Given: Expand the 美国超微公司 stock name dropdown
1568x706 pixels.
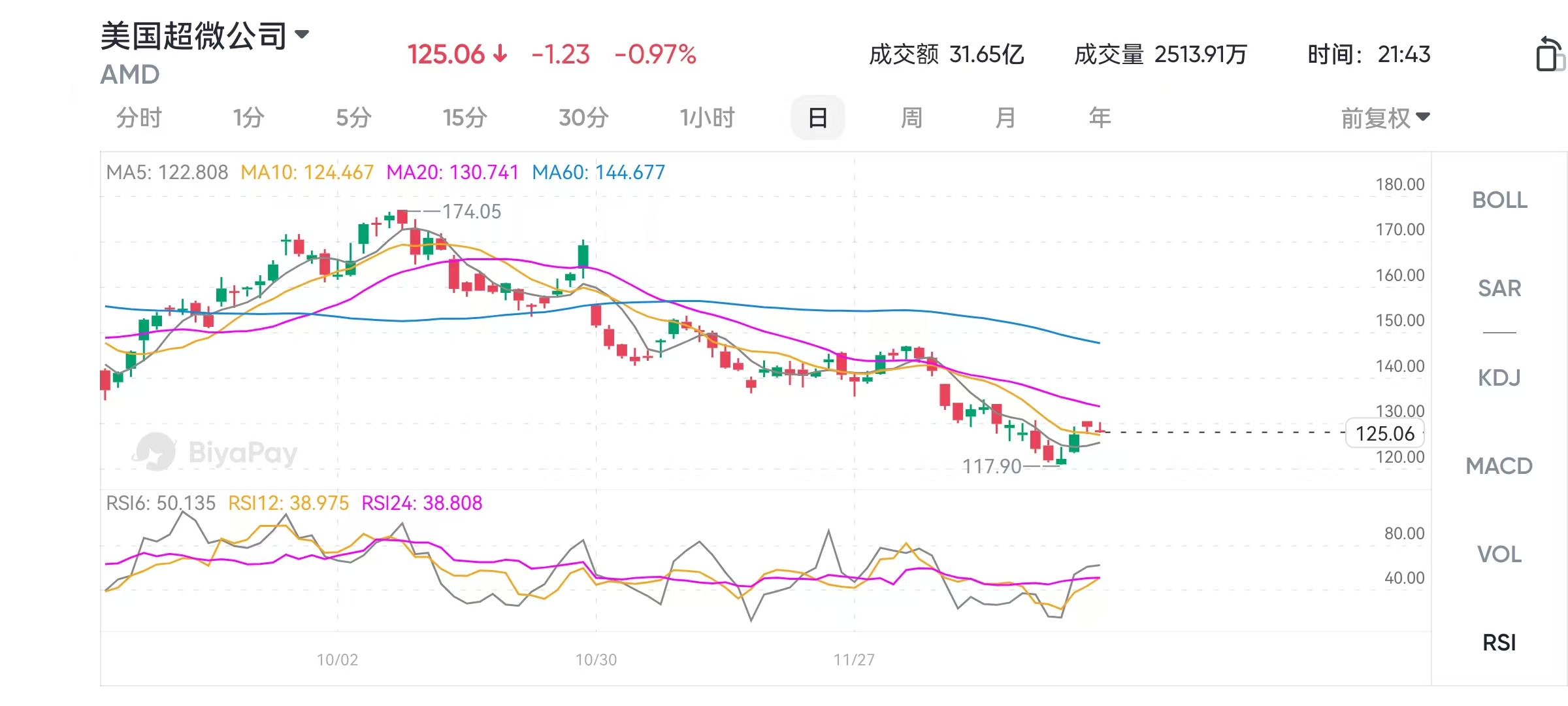Looking at the screenshot, I should pos(302,35).
